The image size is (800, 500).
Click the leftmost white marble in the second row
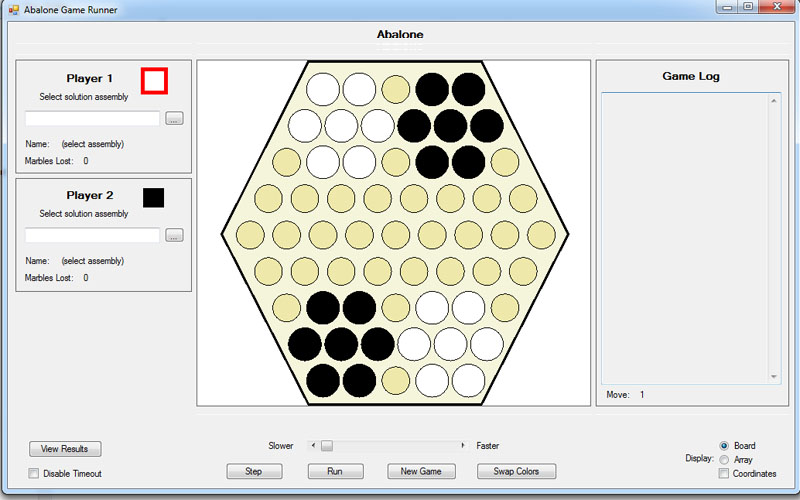tap(305, 126)
